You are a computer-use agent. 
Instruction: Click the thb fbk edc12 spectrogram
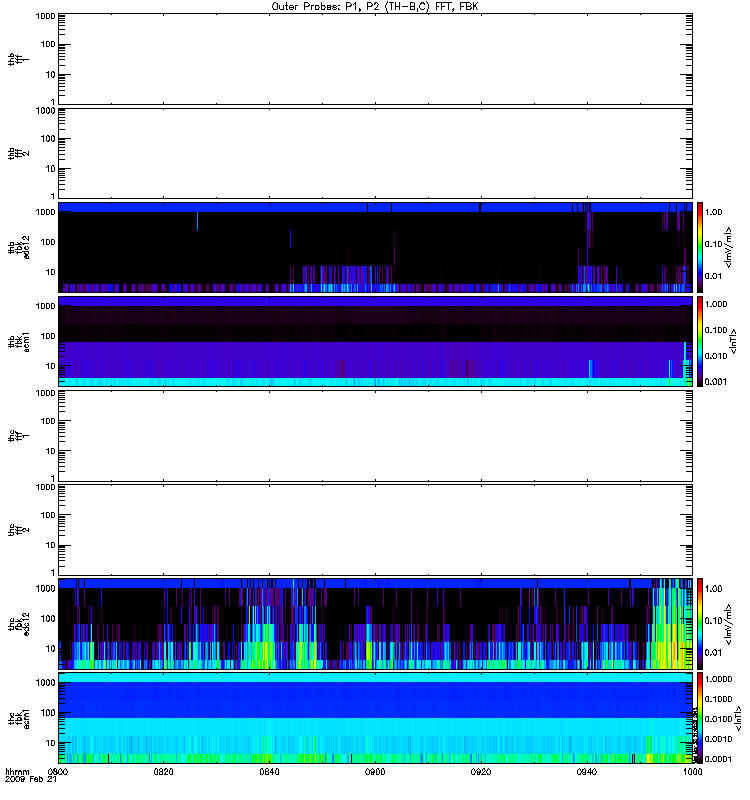coord(375,246)
